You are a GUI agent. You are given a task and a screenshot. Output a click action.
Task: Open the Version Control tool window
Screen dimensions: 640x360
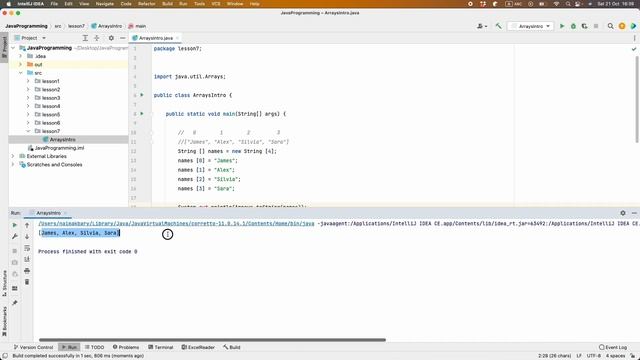pyautogui.click(x=33, y=347)
